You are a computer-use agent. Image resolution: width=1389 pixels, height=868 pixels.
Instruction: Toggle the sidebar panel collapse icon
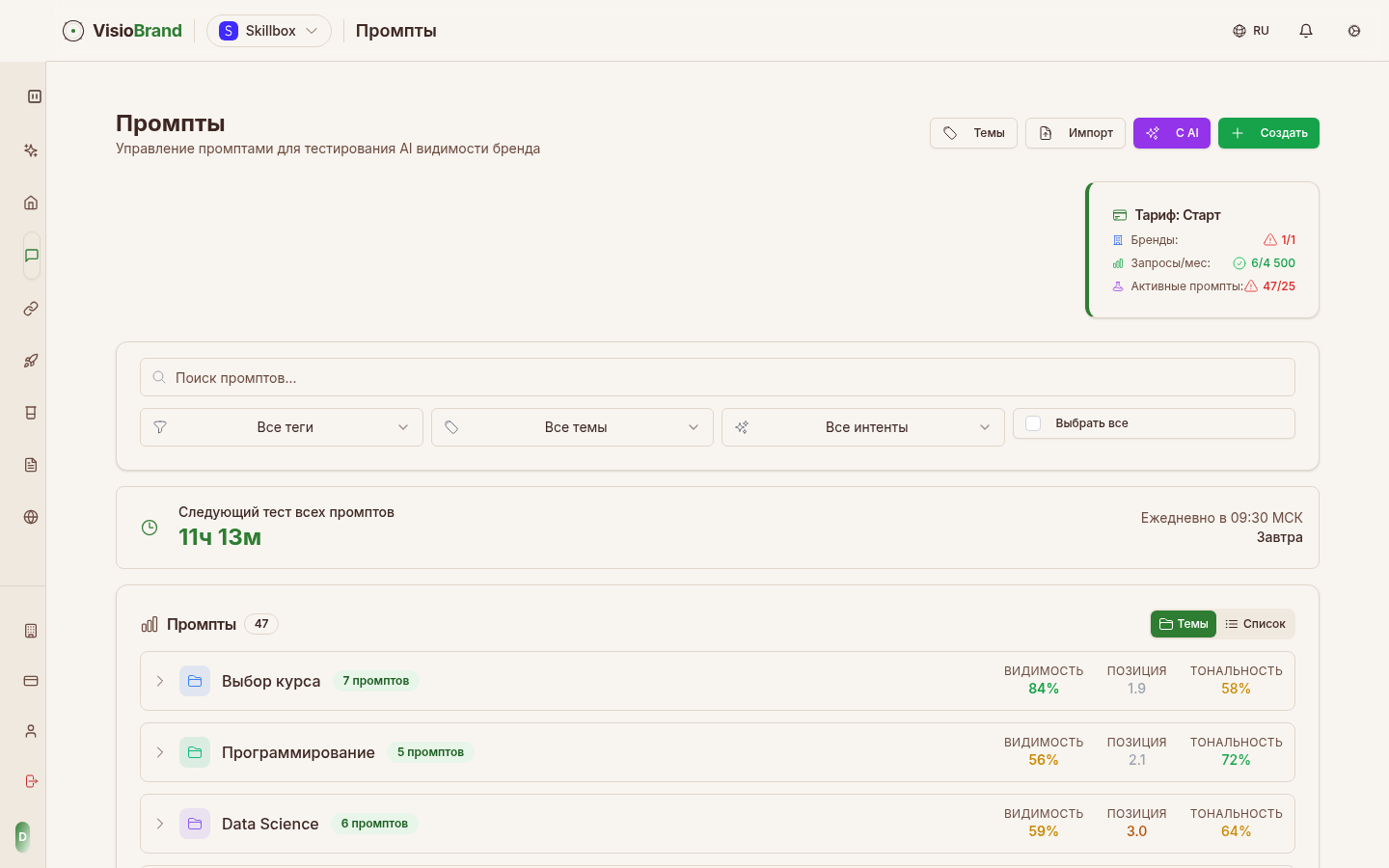coord(35,96)
